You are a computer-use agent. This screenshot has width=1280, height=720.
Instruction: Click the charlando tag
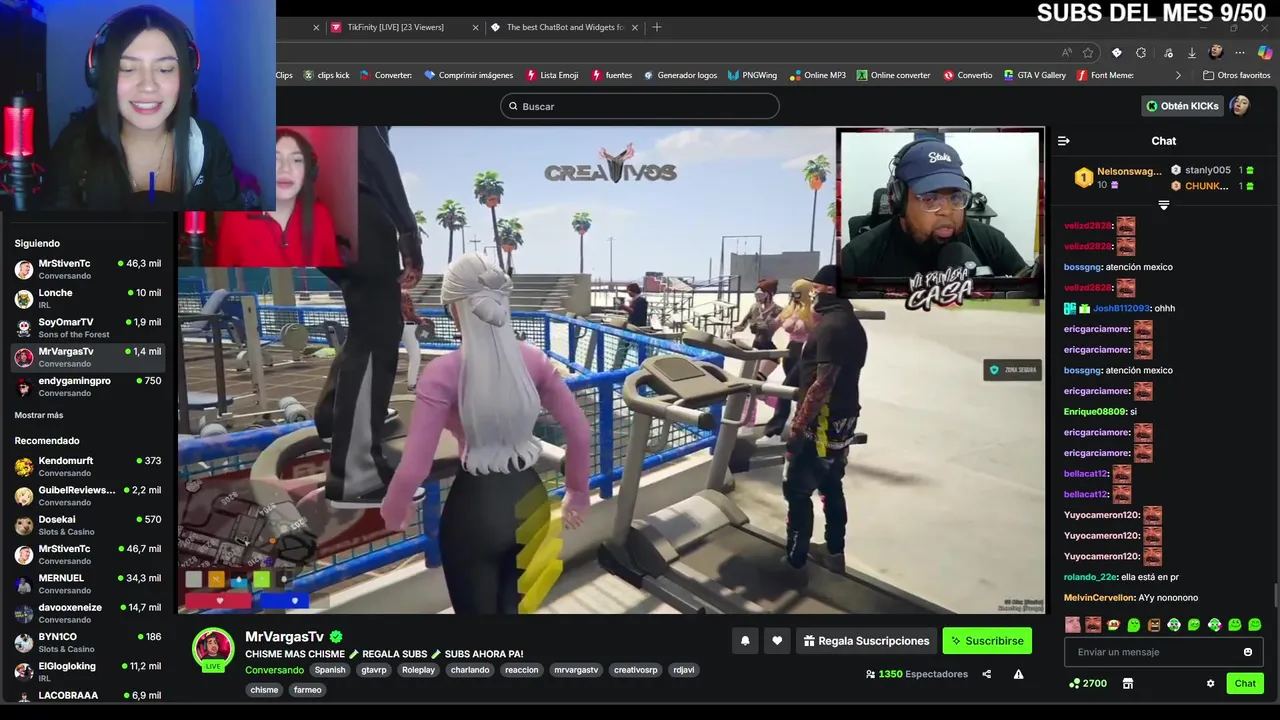(470, 670)
